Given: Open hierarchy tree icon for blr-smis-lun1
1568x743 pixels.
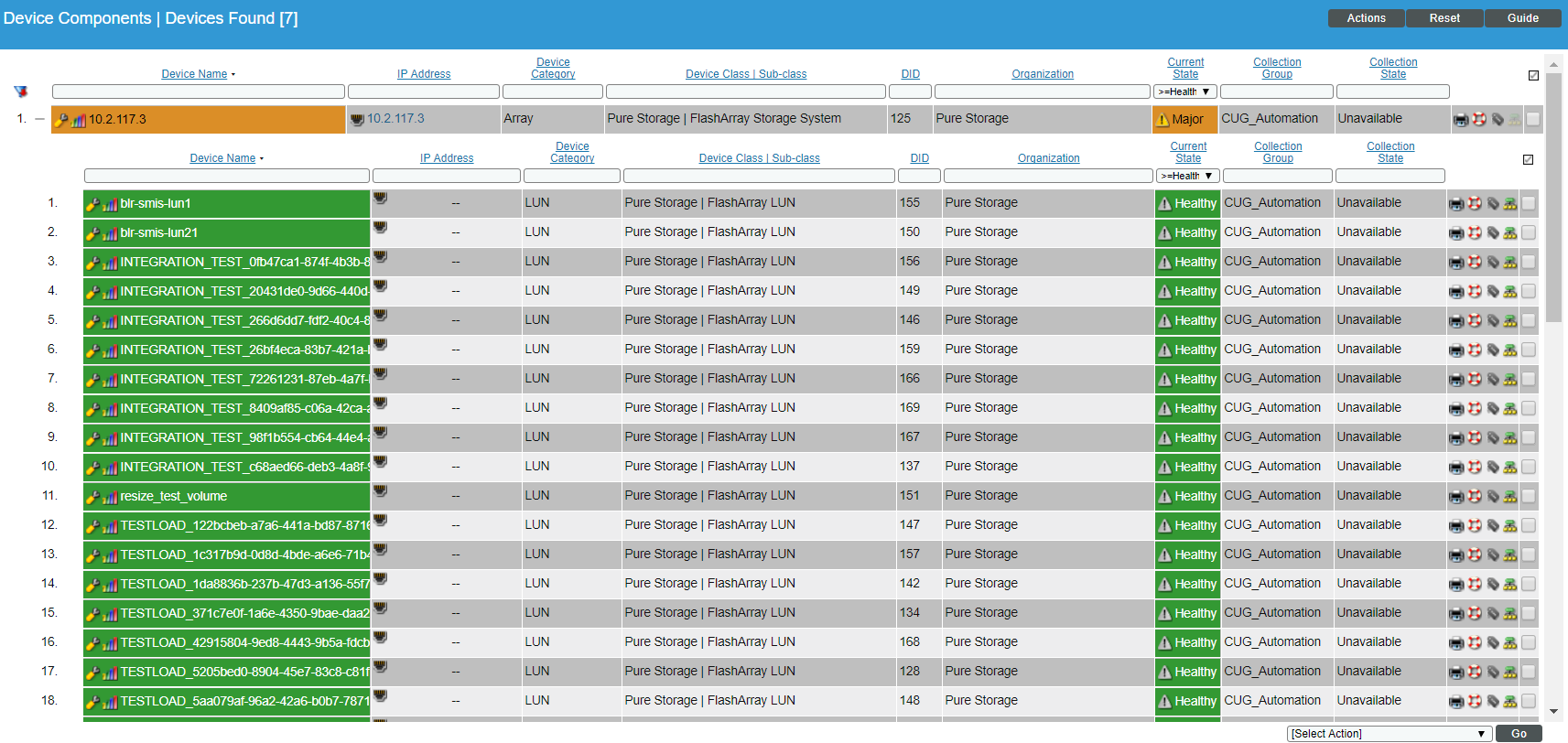Looking at the screenshot, I should [1510, 204].
